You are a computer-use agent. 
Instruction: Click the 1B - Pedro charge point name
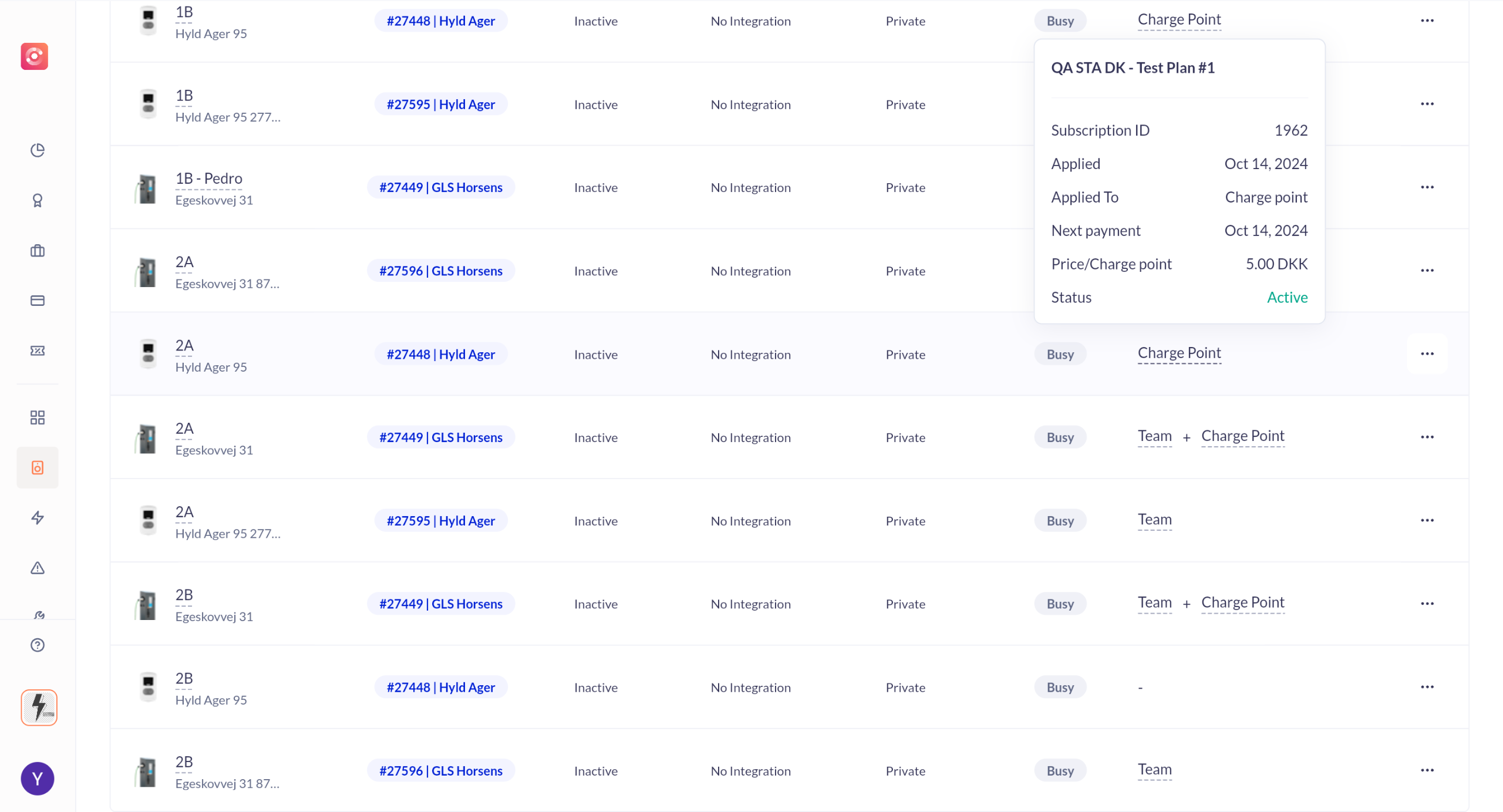pos(208,178)
